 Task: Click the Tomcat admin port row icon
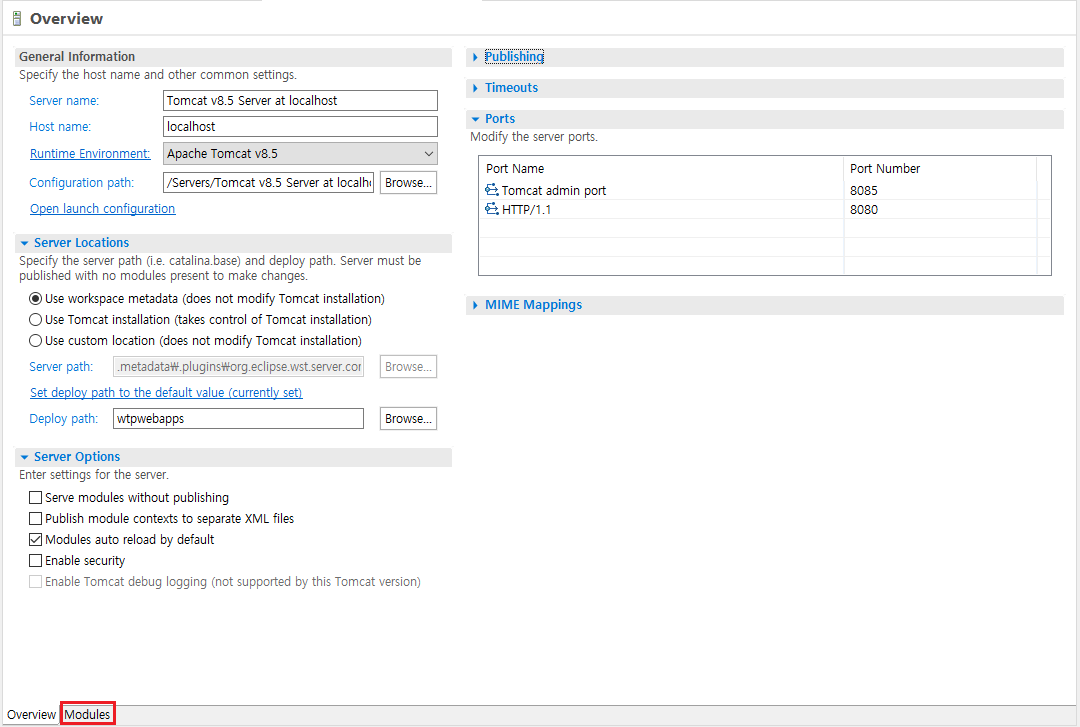tap(492, 190)
